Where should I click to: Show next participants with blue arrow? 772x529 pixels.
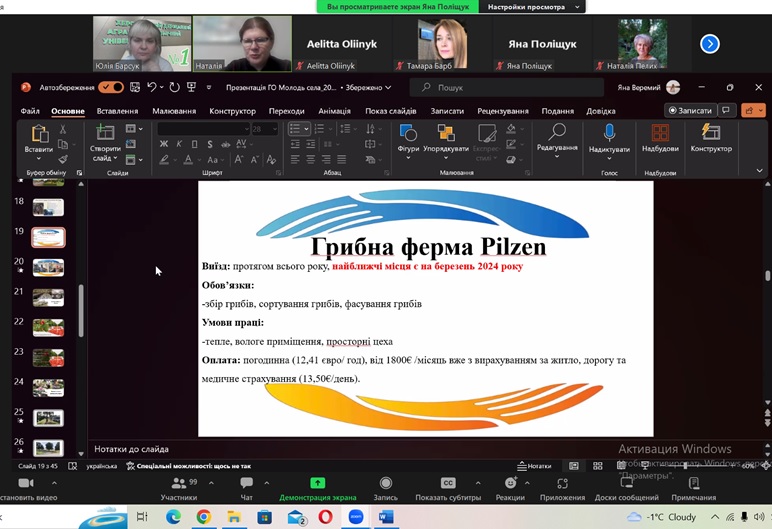[710, 44]
